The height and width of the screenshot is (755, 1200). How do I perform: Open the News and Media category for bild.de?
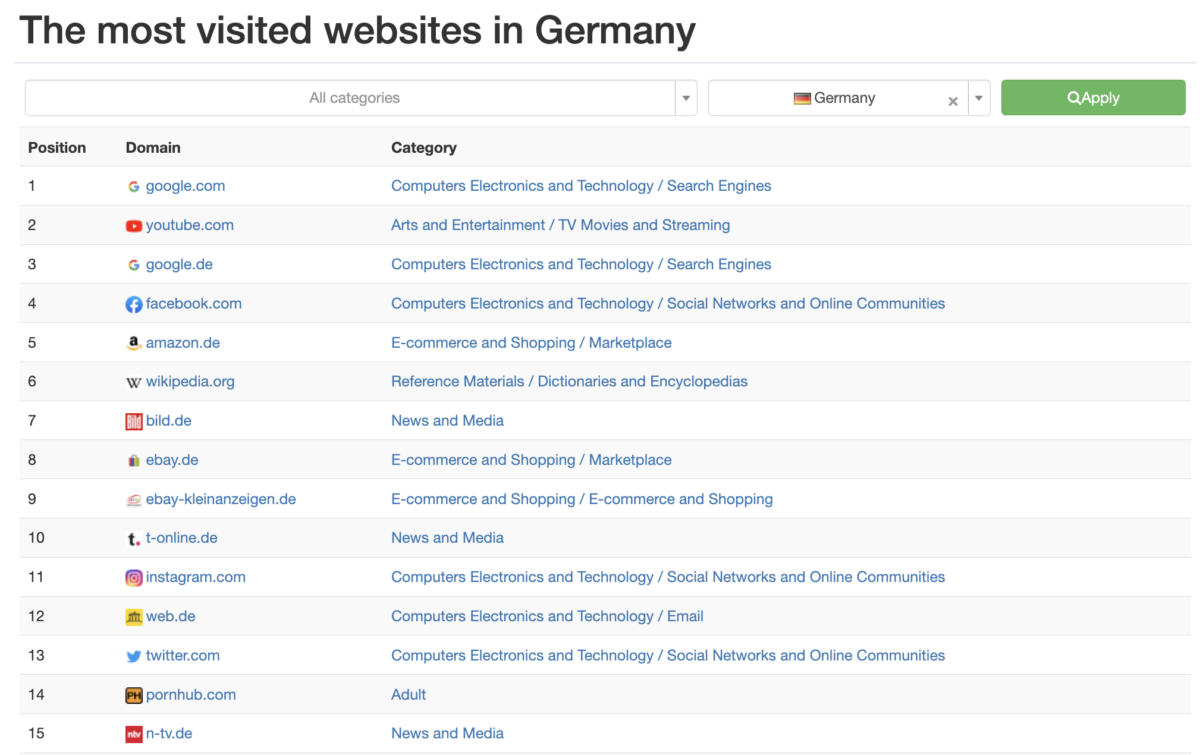(x=447, y=420)
